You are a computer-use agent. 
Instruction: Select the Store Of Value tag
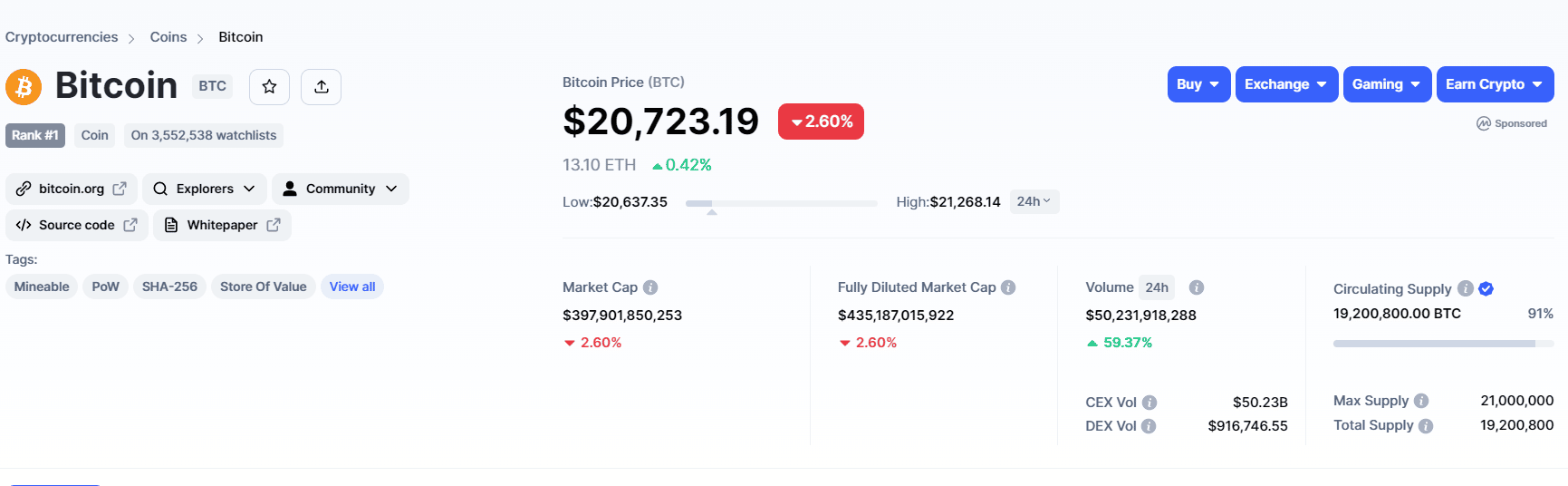point(263,287)
